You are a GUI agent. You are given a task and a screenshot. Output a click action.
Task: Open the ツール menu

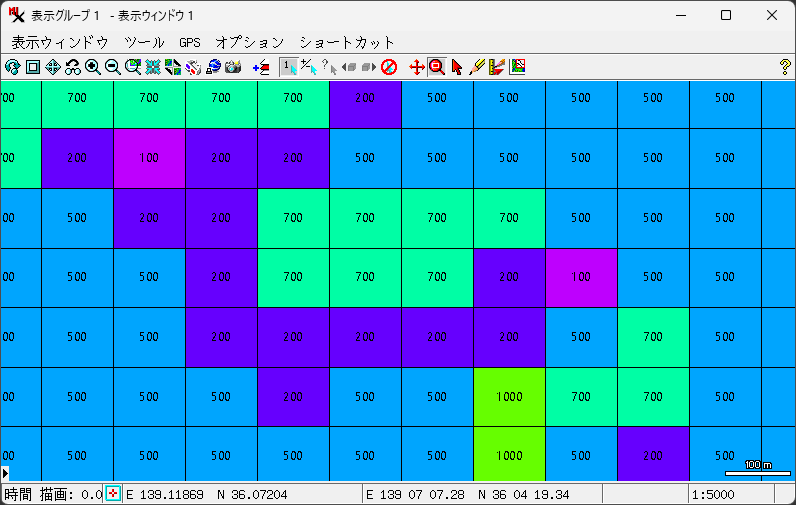pos(144,43)
